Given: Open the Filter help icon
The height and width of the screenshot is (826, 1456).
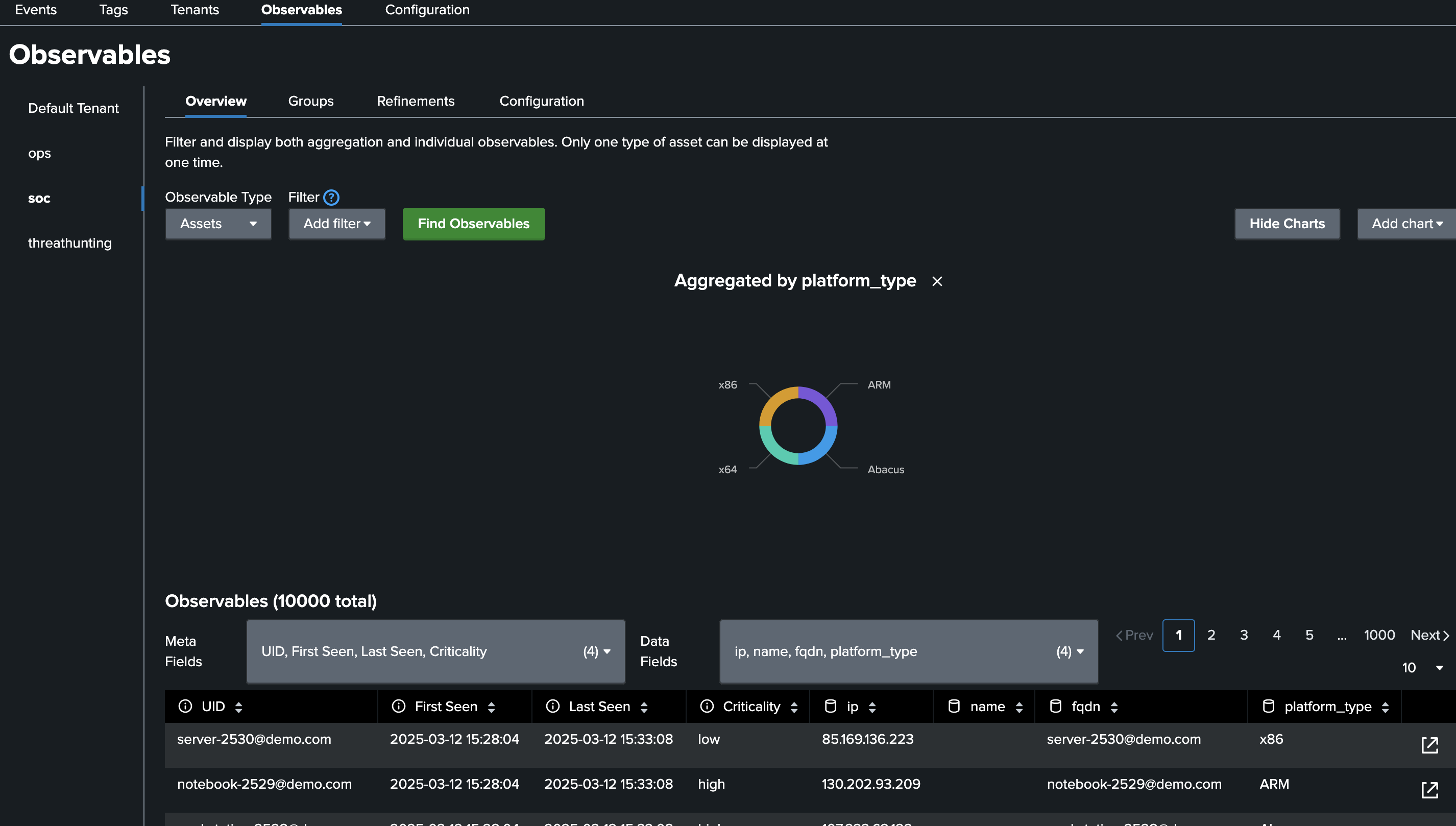Looking at the screenshot, I should pyautogui.click(x=331, y=197).
